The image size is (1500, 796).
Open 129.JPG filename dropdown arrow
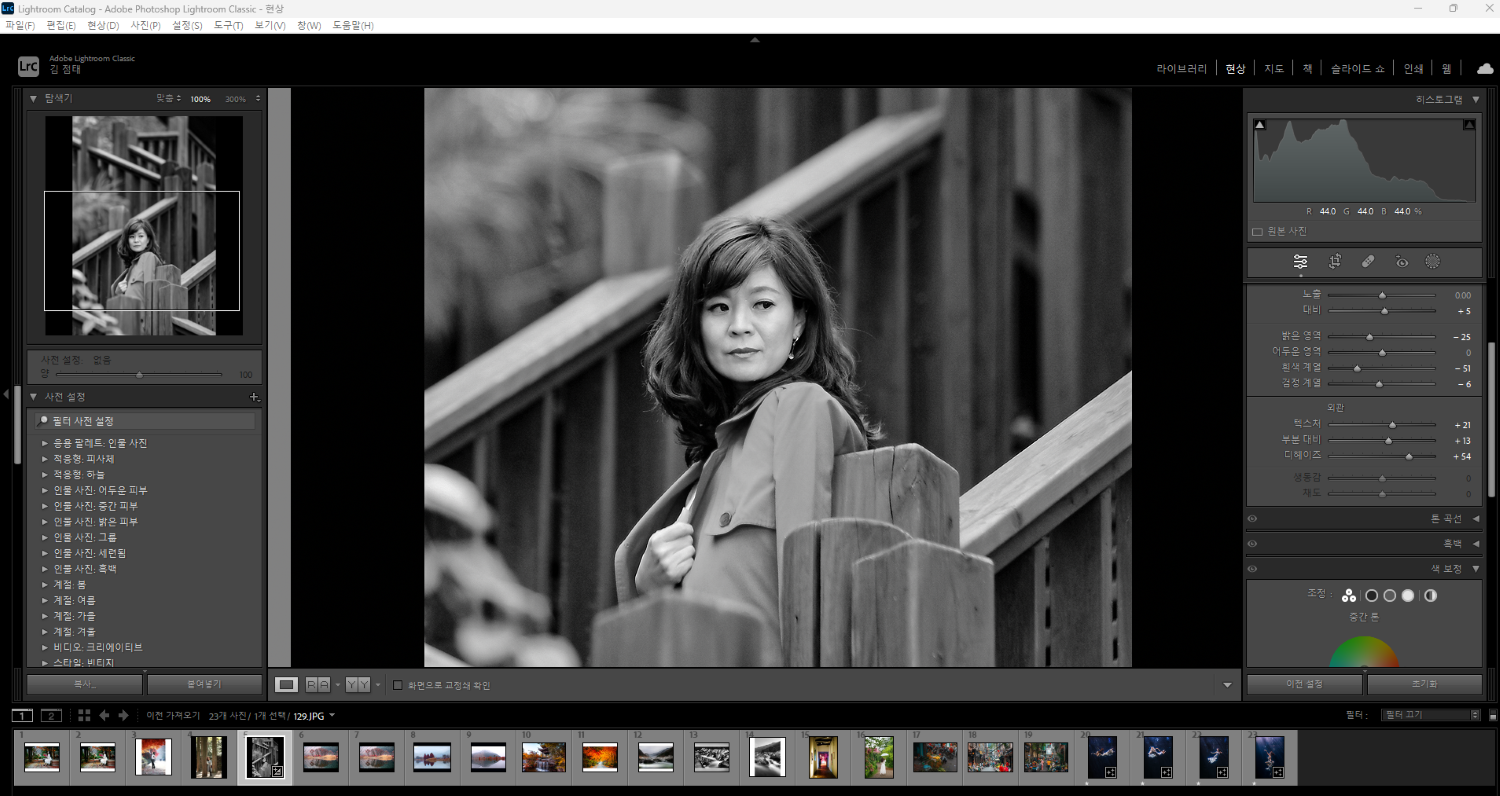click(x=331, y=715)
